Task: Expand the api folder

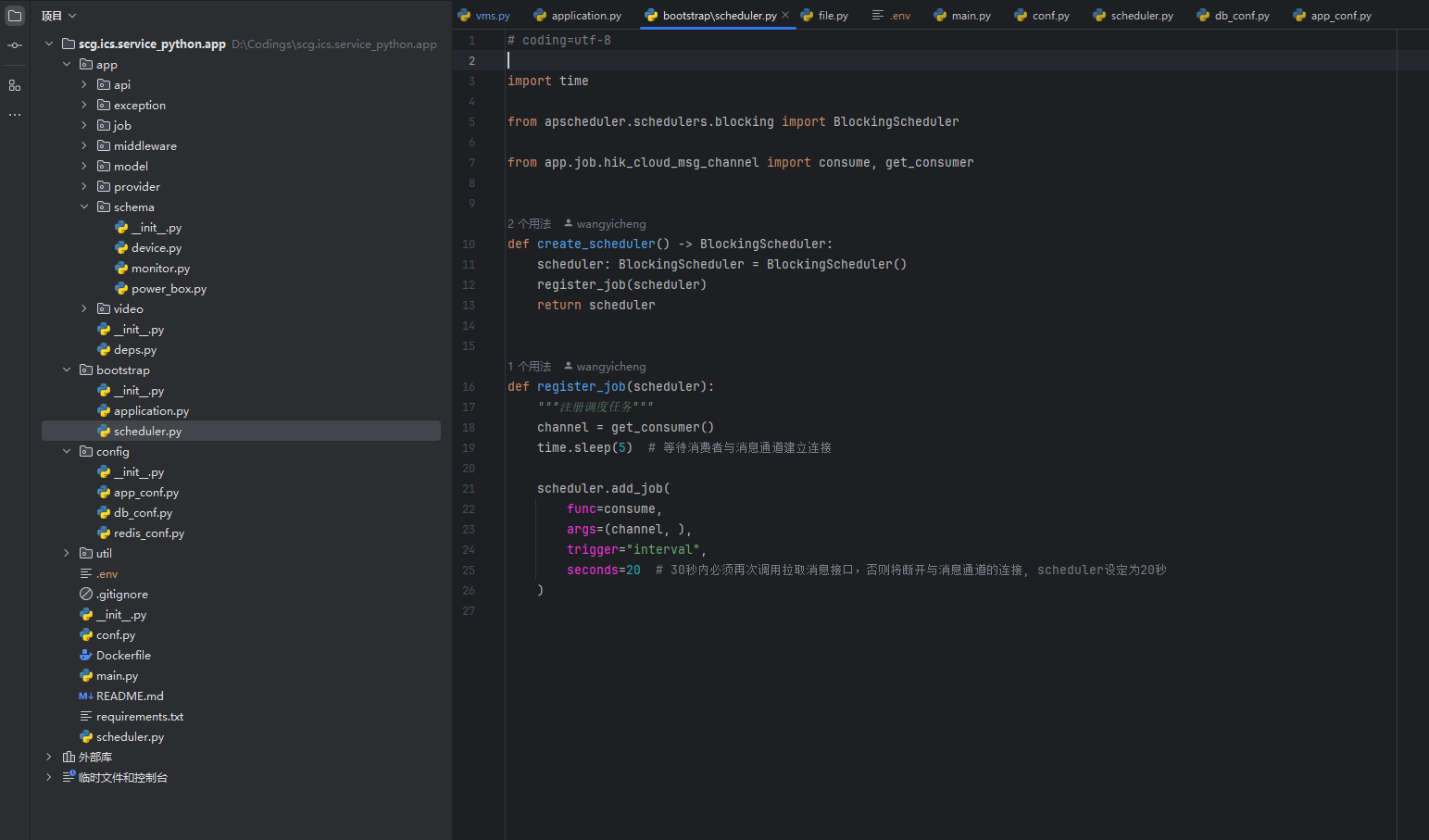Action: pyautogui.click(x=84, y=84)
